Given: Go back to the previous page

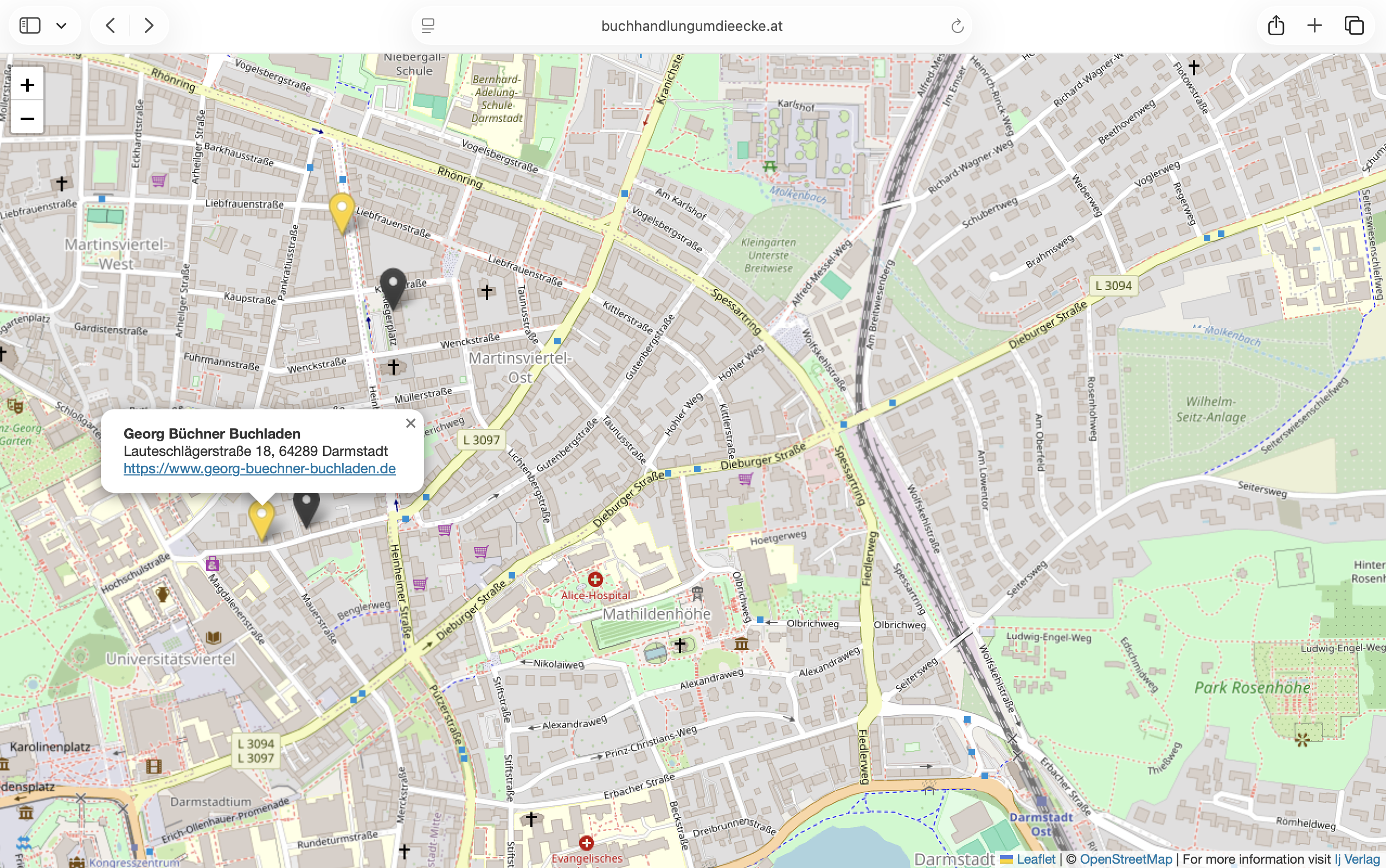Looking at the screenshot, I should [x=111, y=25].
